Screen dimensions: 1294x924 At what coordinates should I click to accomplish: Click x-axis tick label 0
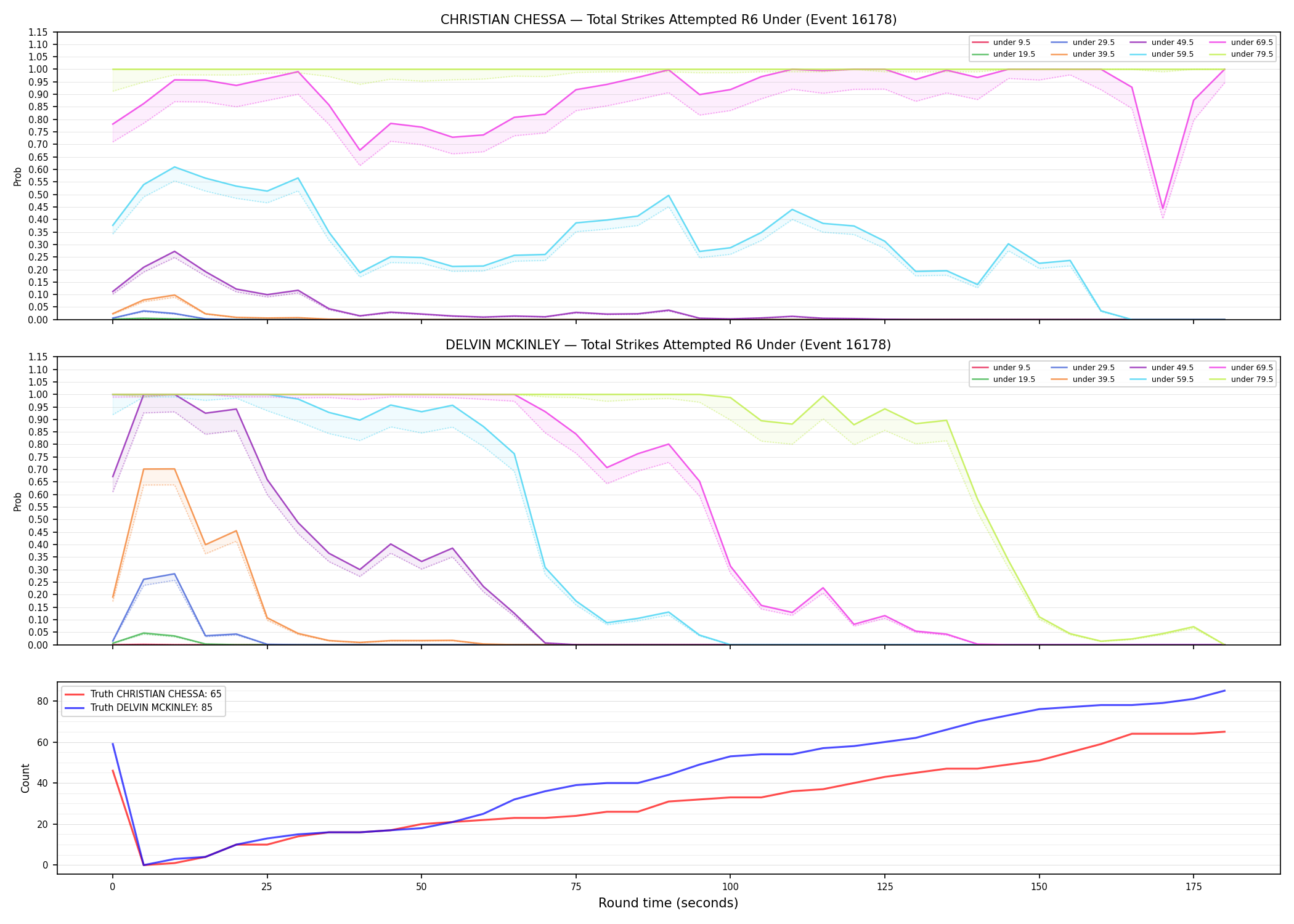tap(112, 887)
